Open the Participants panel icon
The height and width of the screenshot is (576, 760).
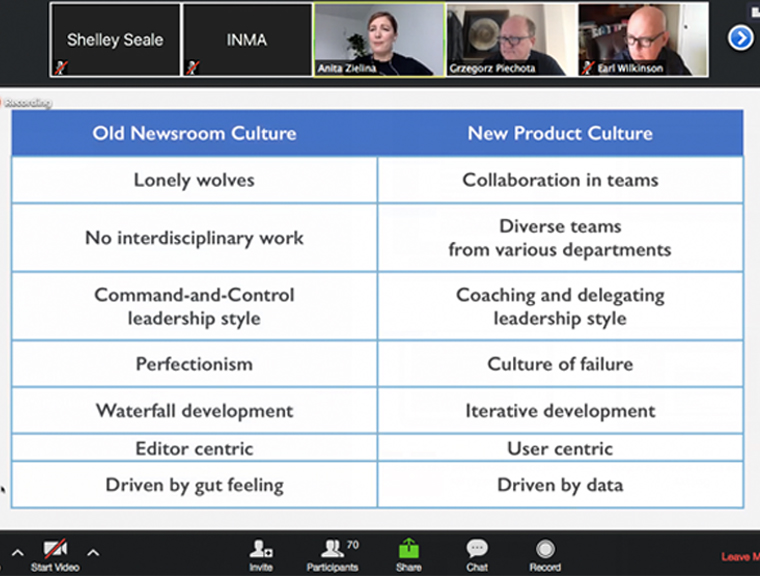pos(332,548)
